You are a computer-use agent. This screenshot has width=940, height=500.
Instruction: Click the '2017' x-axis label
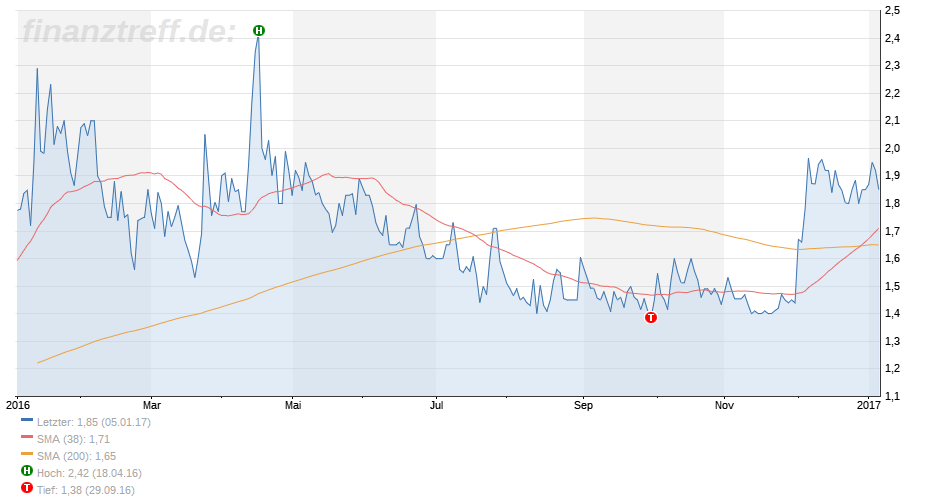click(x=869, y=405)
